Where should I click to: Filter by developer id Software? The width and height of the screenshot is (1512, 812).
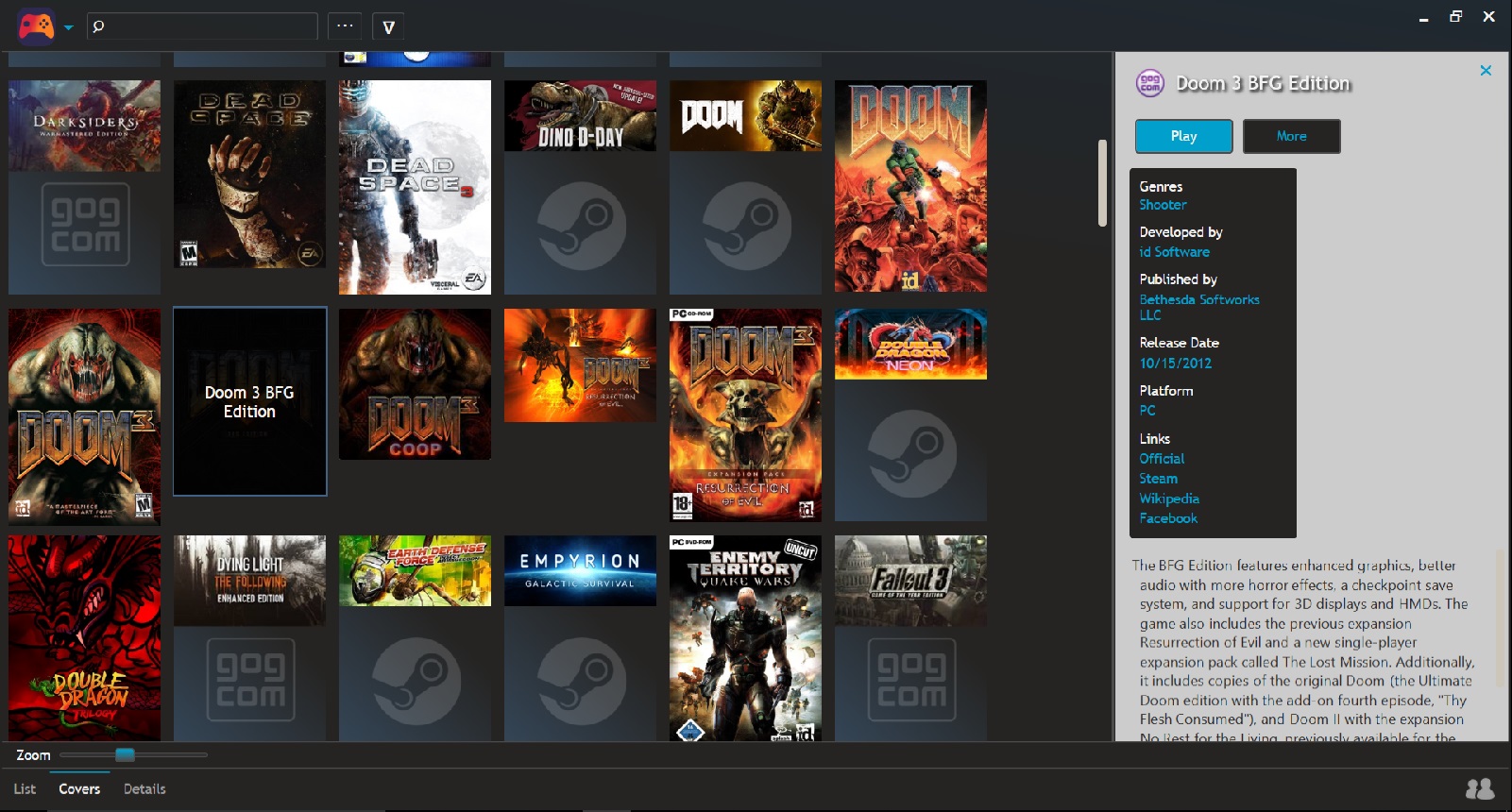[x=1174, y=252]
